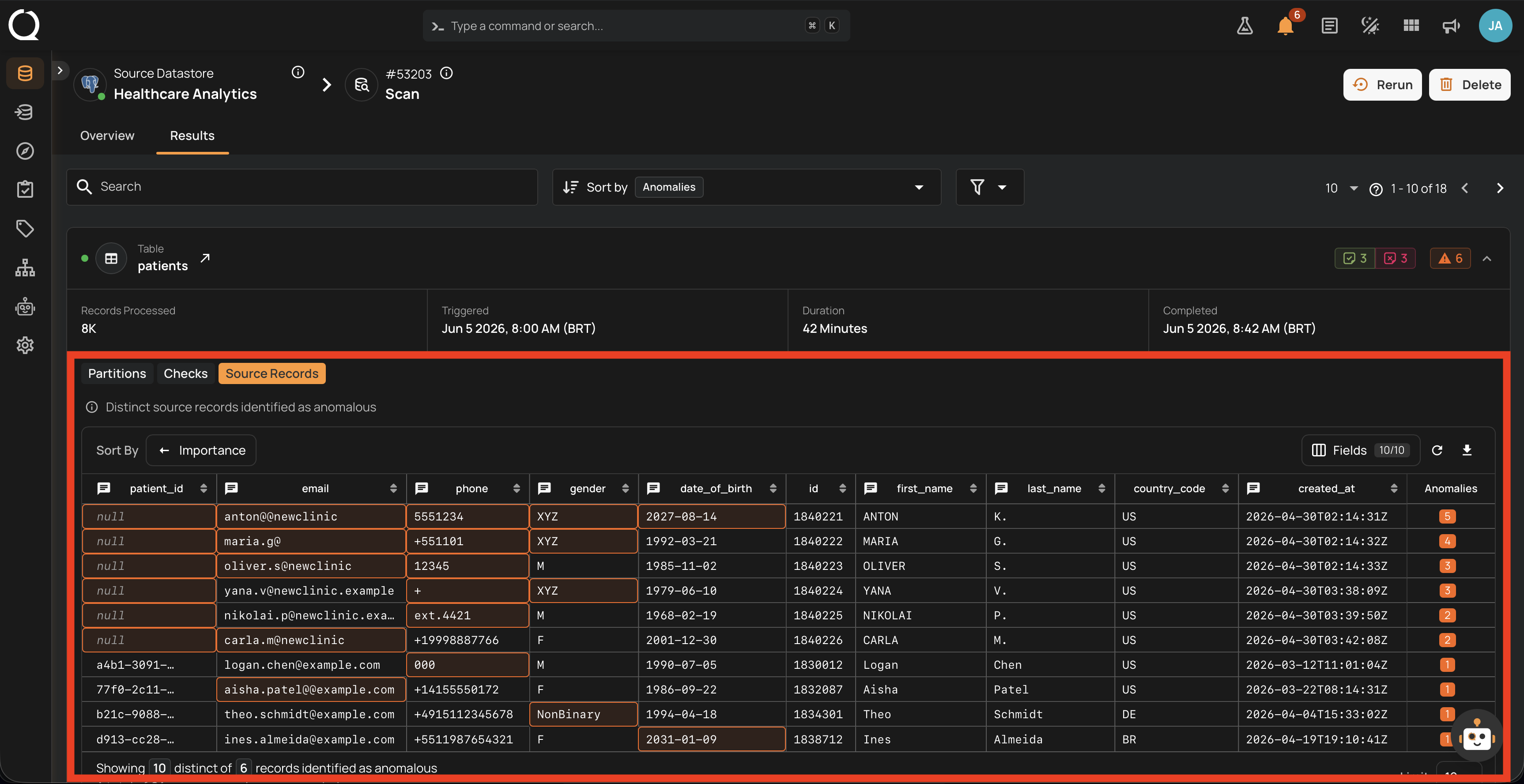Screen dimensions: 1524x784
Task: Open the apps grid icon
Action: pyautogui.click(x=1411, y=26)
